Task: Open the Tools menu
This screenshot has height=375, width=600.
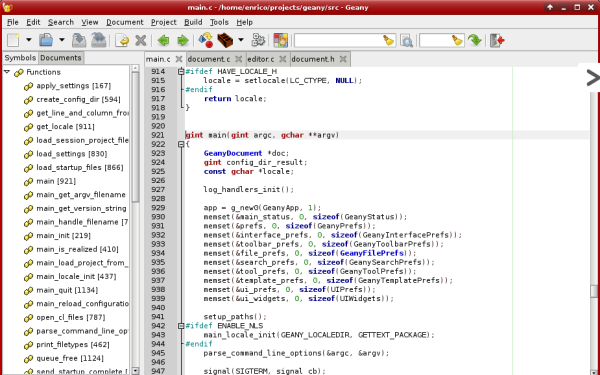Action: pos(219,22)
